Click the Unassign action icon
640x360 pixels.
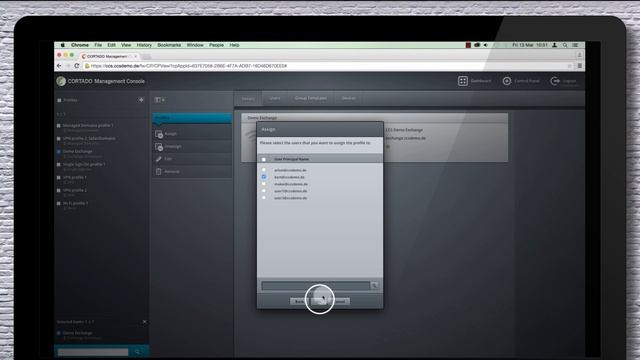click(159, 147)
